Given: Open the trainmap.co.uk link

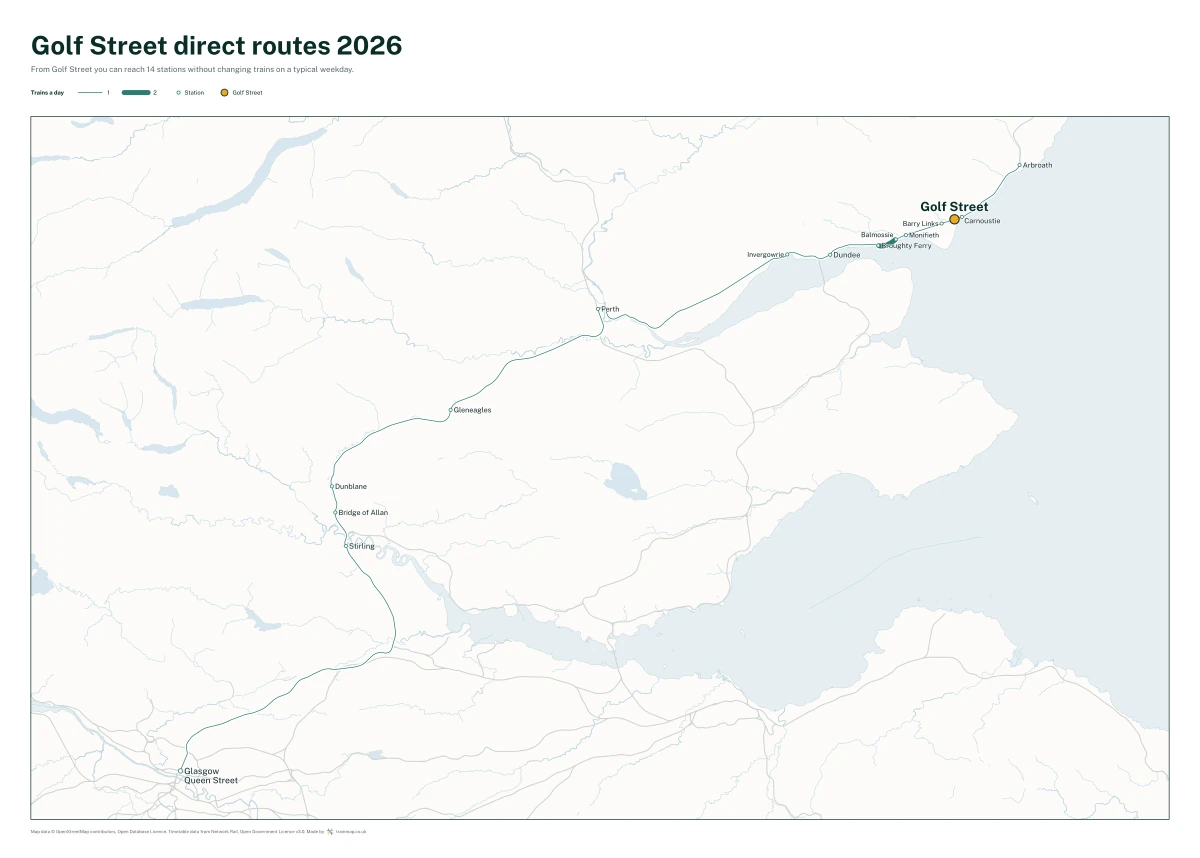Looking at the screenshot, I should (x=351, y=831).
